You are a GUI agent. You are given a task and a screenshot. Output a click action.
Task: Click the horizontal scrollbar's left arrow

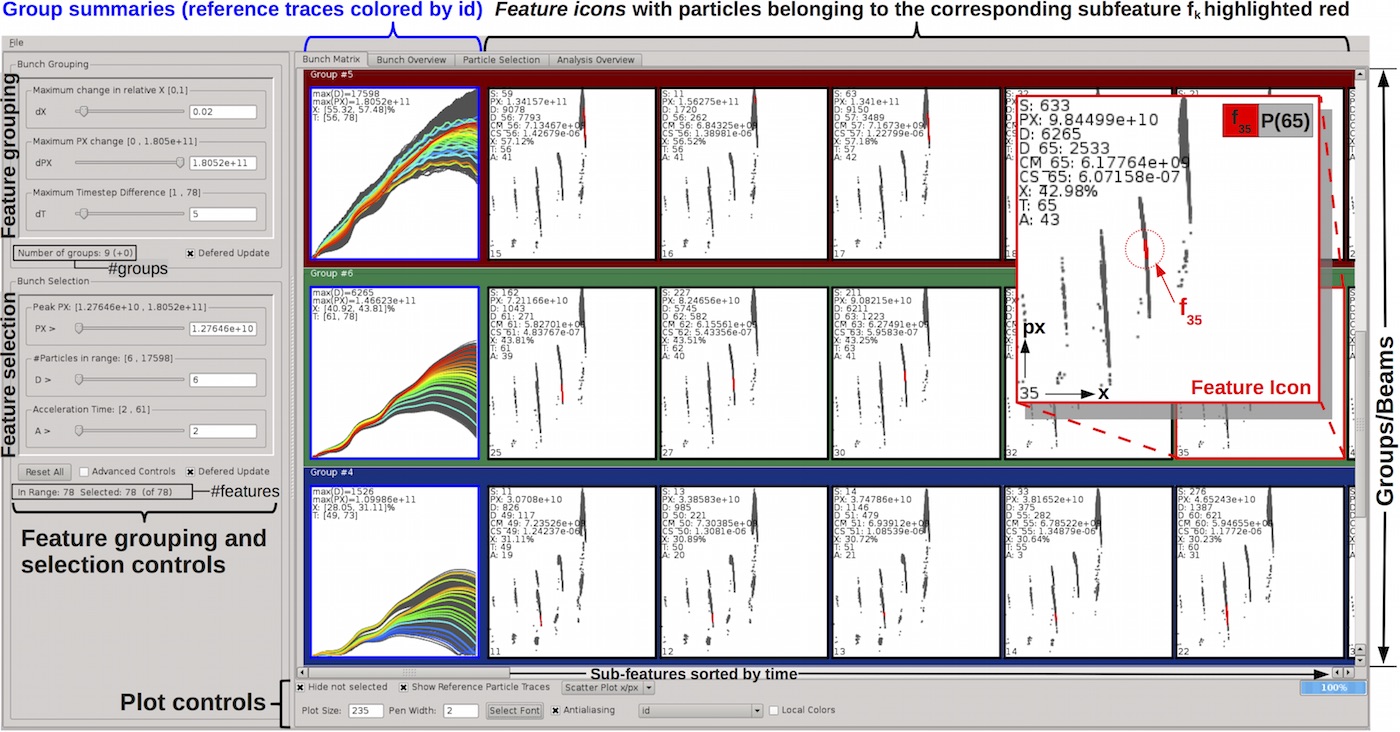pyautogui.click(x=303, y=673)
